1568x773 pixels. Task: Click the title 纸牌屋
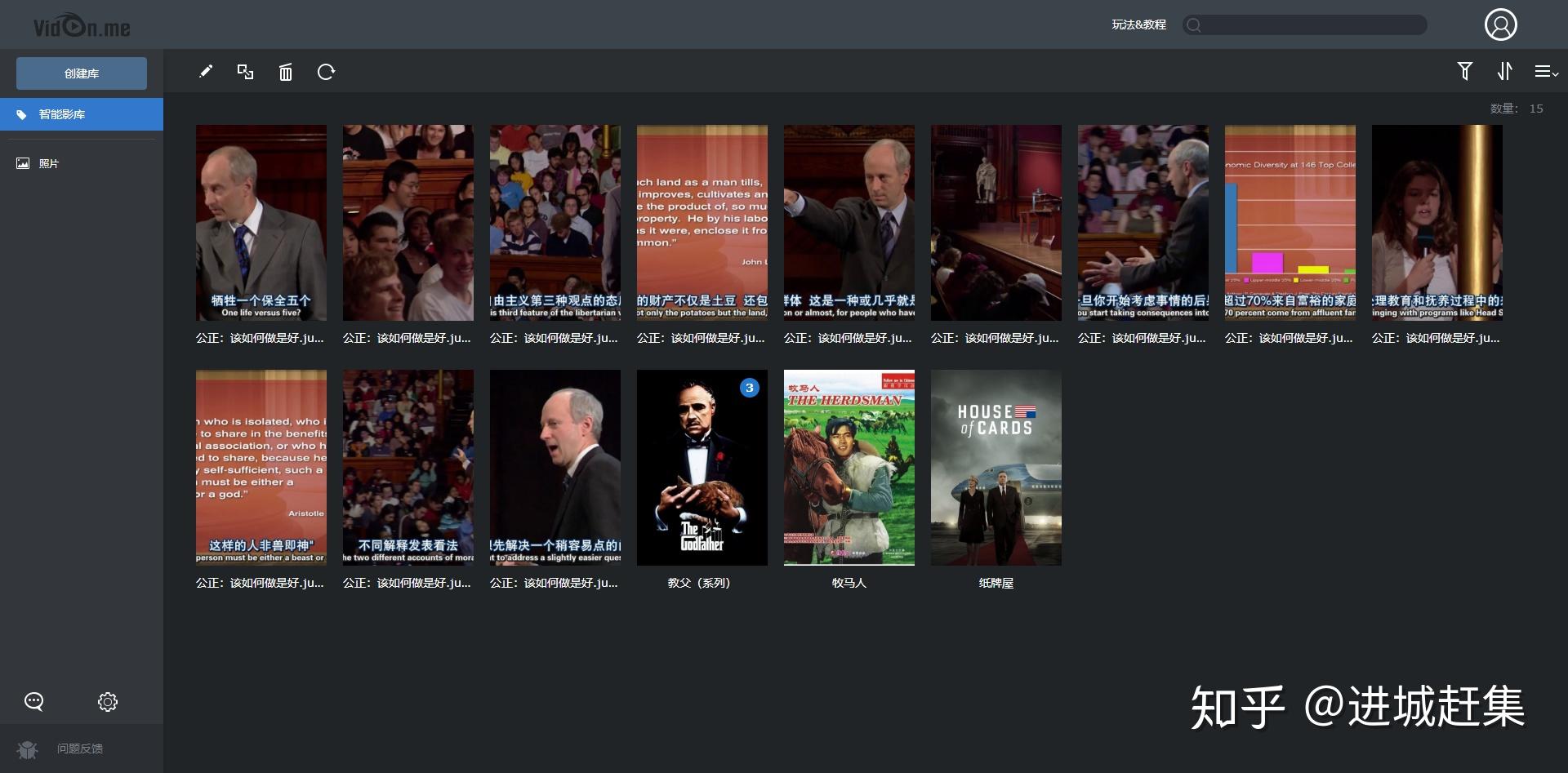point(996,583)
